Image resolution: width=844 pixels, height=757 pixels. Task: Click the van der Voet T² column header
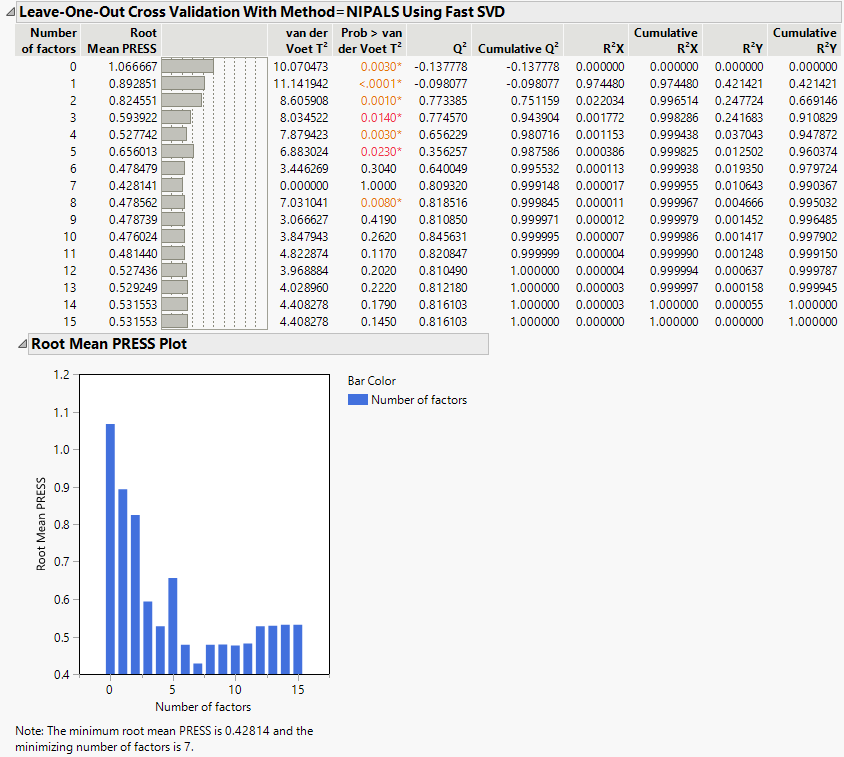click(307, 40)
